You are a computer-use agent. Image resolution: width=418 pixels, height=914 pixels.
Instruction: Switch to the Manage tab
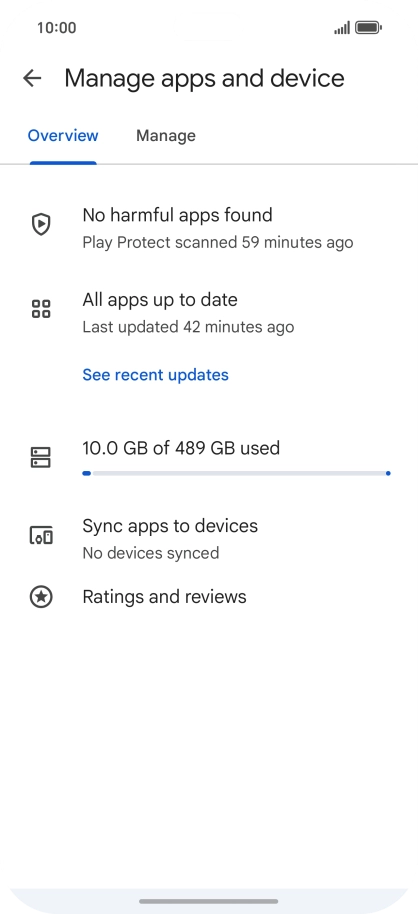[166, 136]
